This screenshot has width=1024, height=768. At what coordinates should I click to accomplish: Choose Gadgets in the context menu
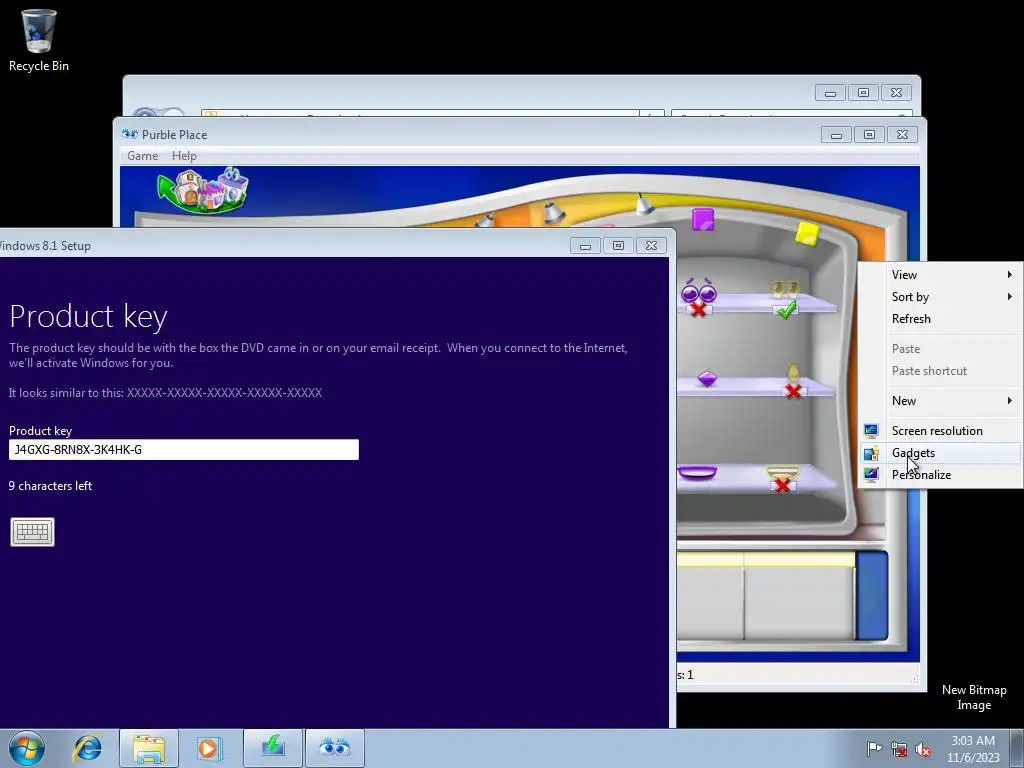tap(940, 453)
